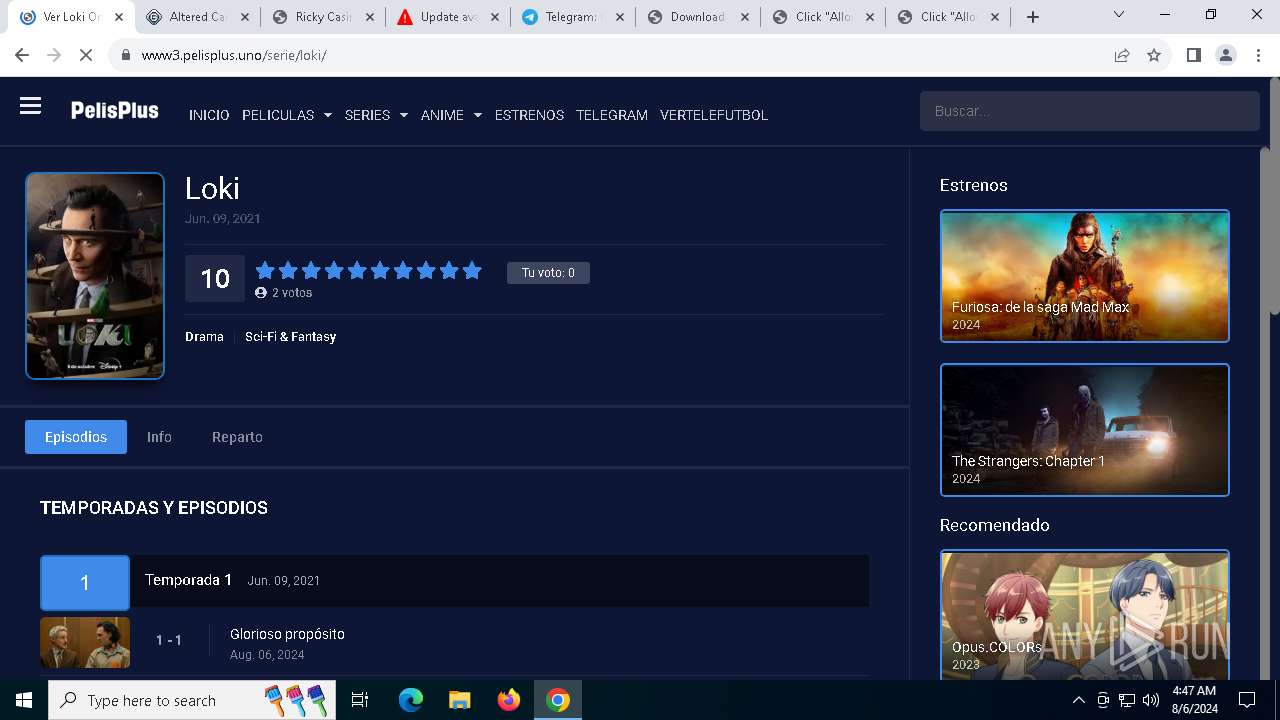Open the tab search chevron
1280x720 pixels.
[x=1119, y=15]
